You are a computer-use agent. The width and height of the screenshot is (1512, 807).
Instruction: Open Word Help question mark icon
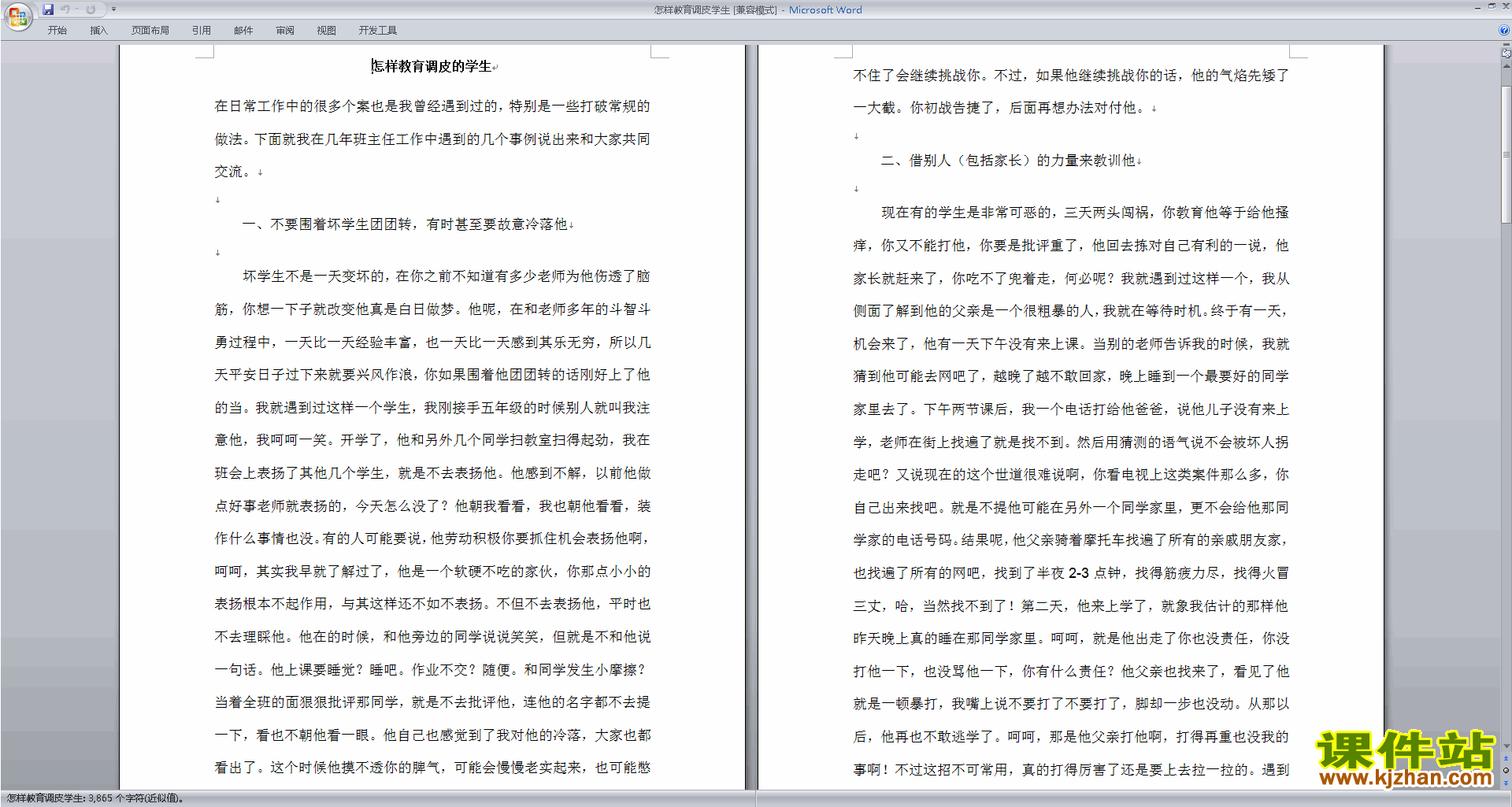pyautogui.click(x=1504, y=31)
